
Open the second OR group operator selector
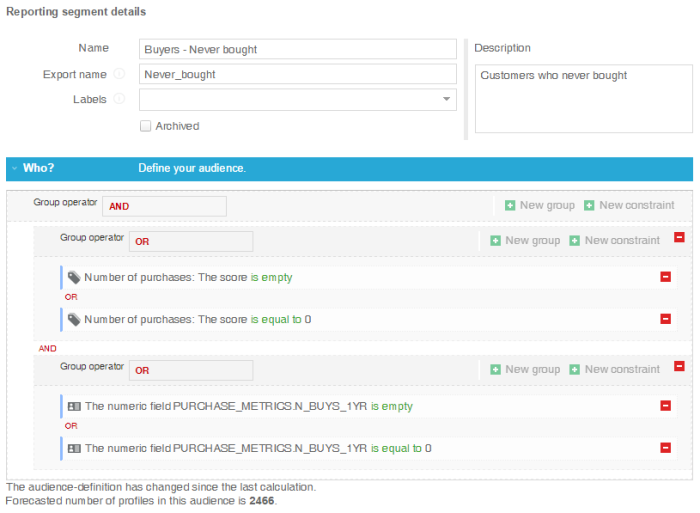[x=191, y=370]
